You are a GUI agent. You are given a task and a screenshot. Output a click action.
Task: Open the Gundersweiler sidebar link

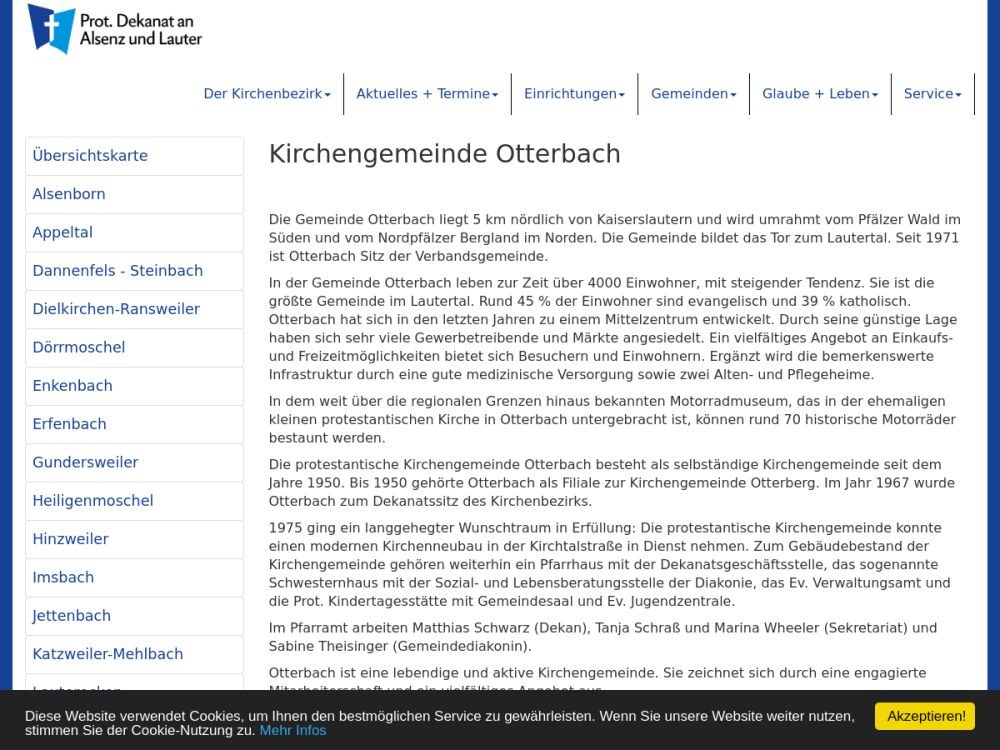point(85,463)
